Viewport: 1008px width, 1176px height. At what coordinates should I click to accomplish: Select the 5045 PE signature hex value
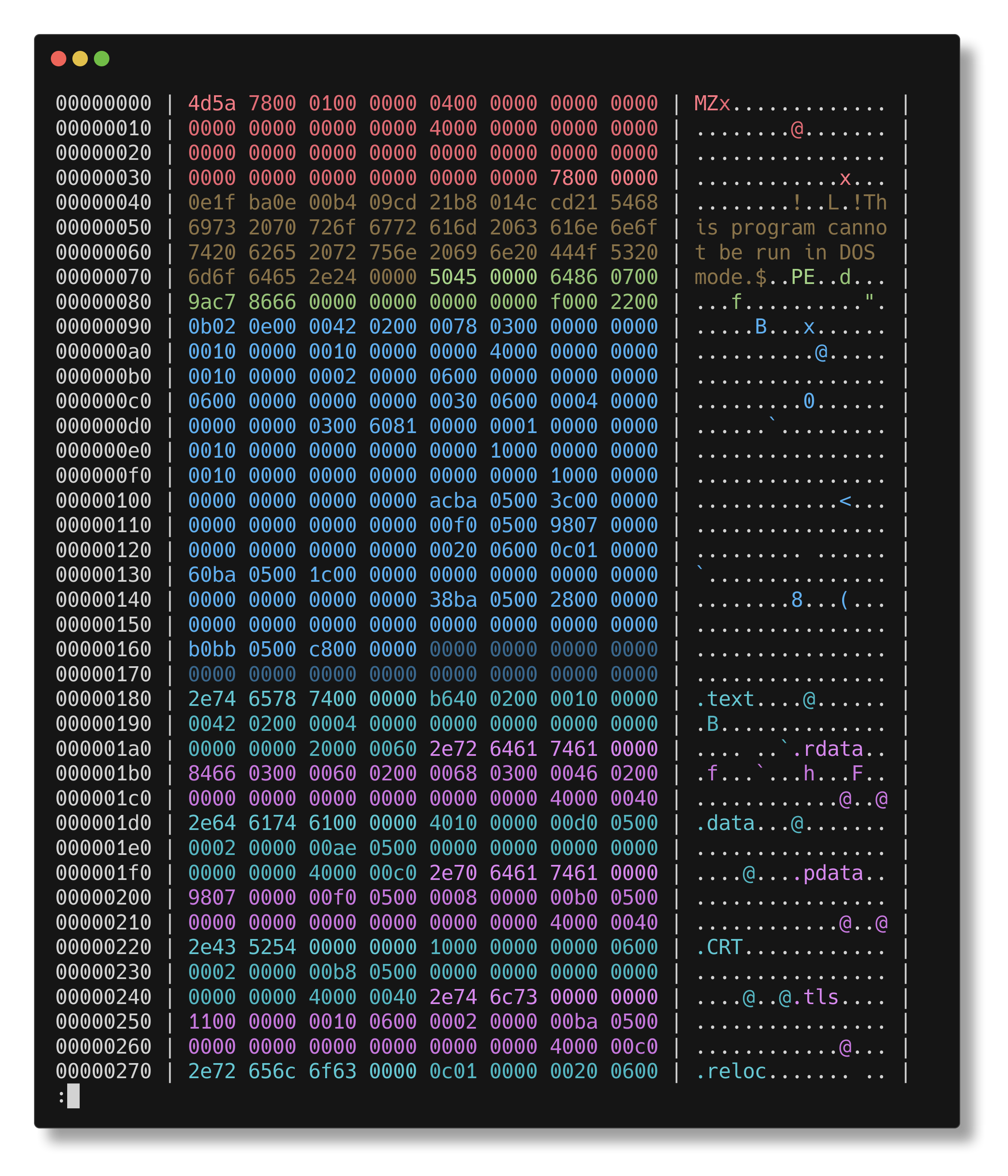tap(453, 277)
